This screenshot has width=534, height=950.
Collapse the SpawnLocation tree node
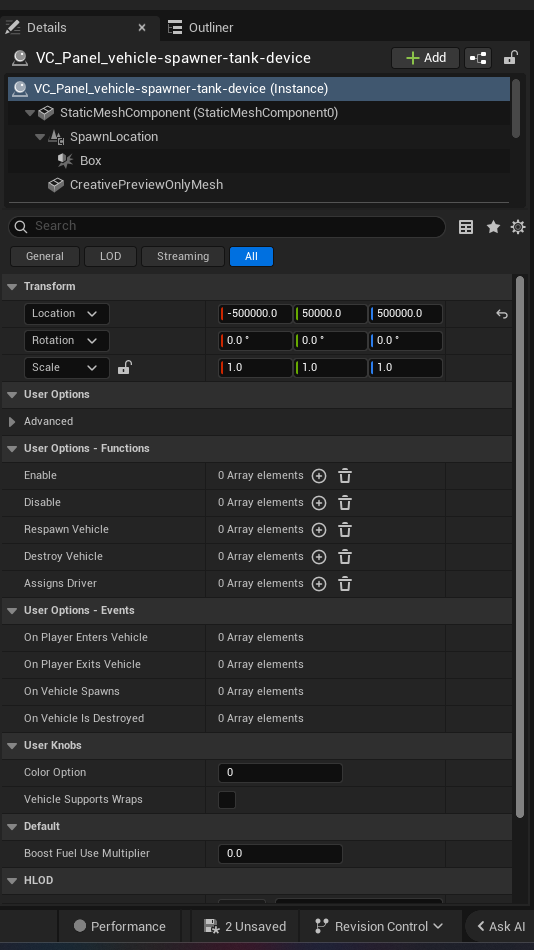(40, 137)
